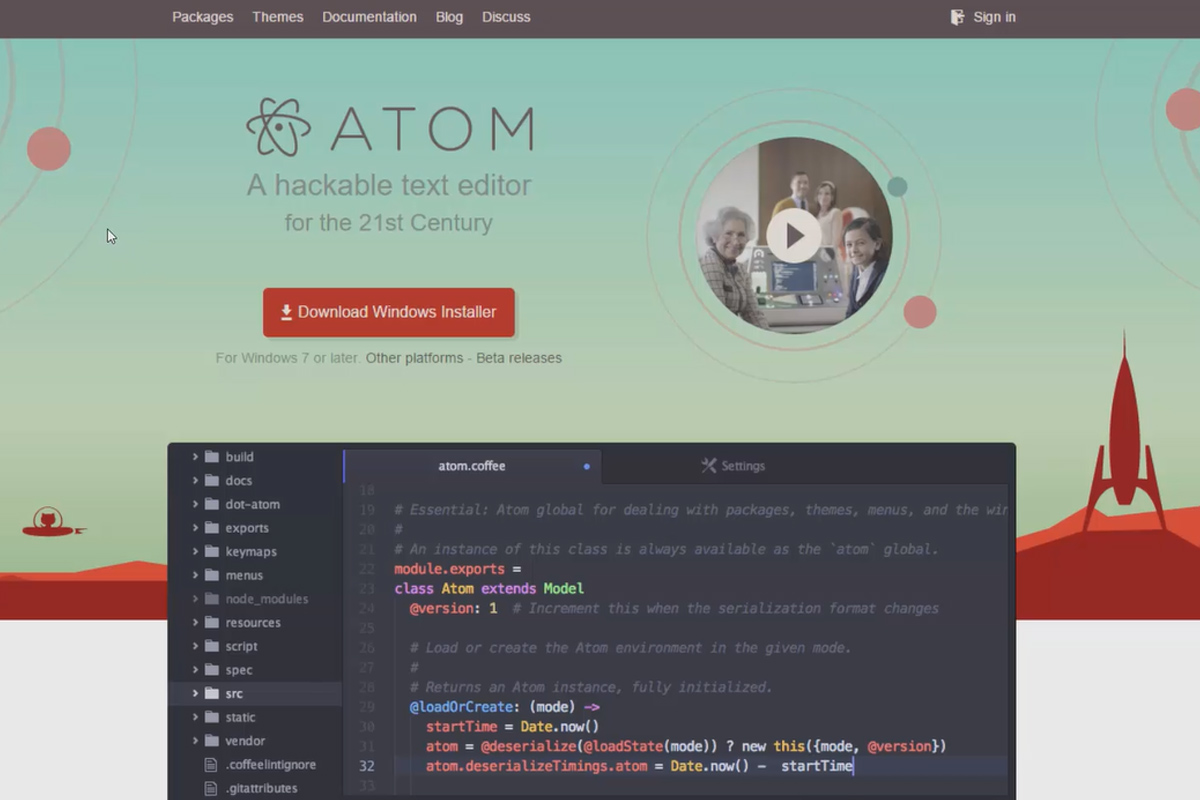The width and height of the screenshot is (1200, 800).
Task: Click the '@loadOrCreate: (mode) ->' code line
Action: pos(505,706)
